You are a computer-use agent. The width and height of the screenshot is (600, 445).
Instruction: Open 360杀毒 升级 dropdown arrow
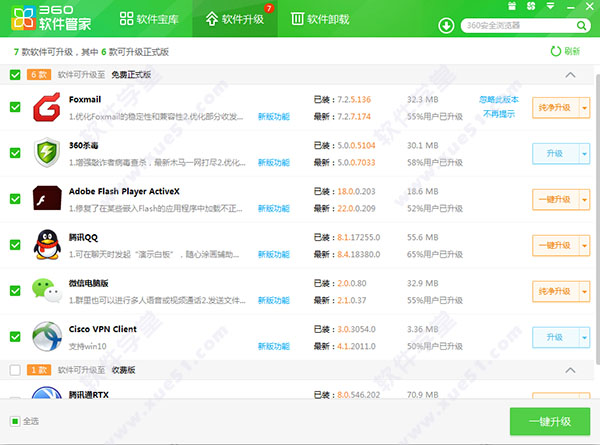coord(584,154)
